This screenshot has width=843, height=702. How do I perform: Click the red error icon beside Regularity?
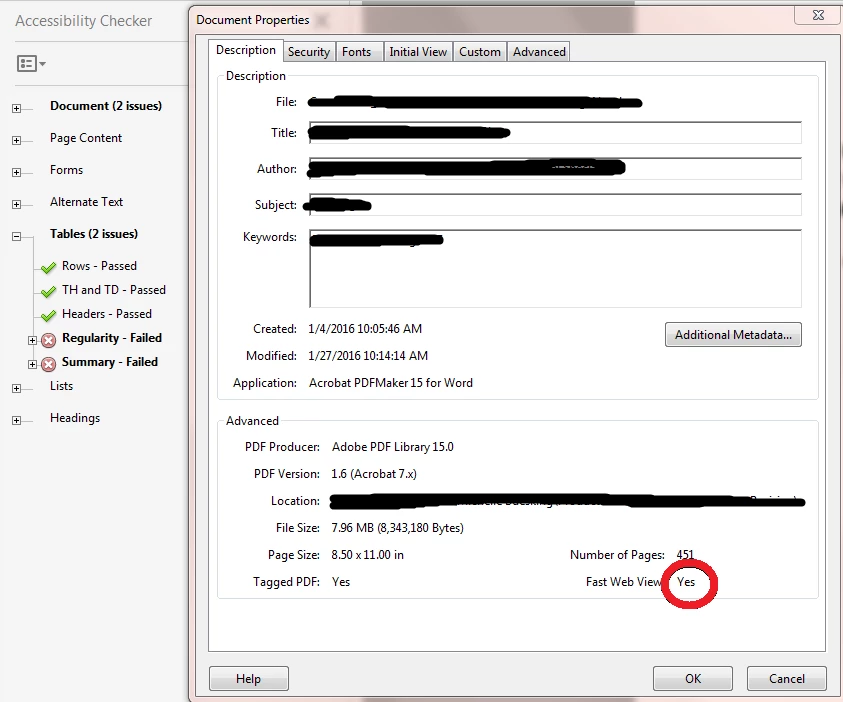coord(48,340)
